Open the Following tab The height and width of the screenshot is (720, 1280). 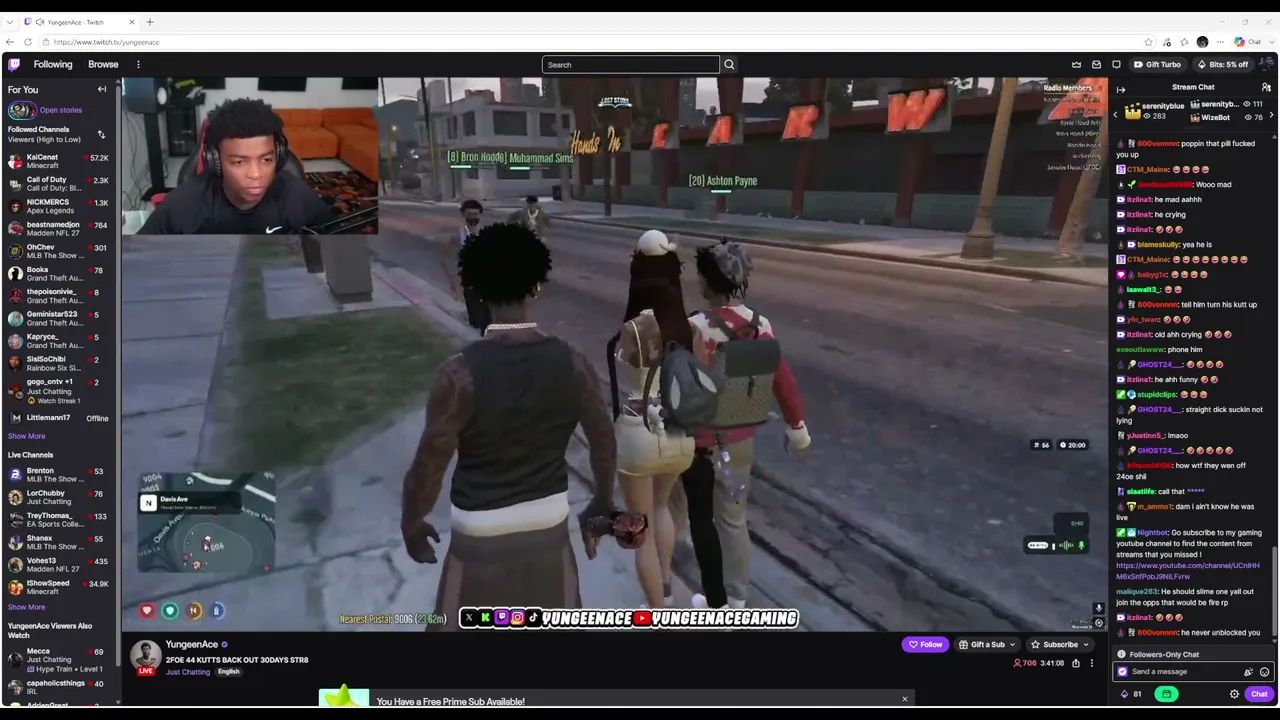[x=53, y=64]
